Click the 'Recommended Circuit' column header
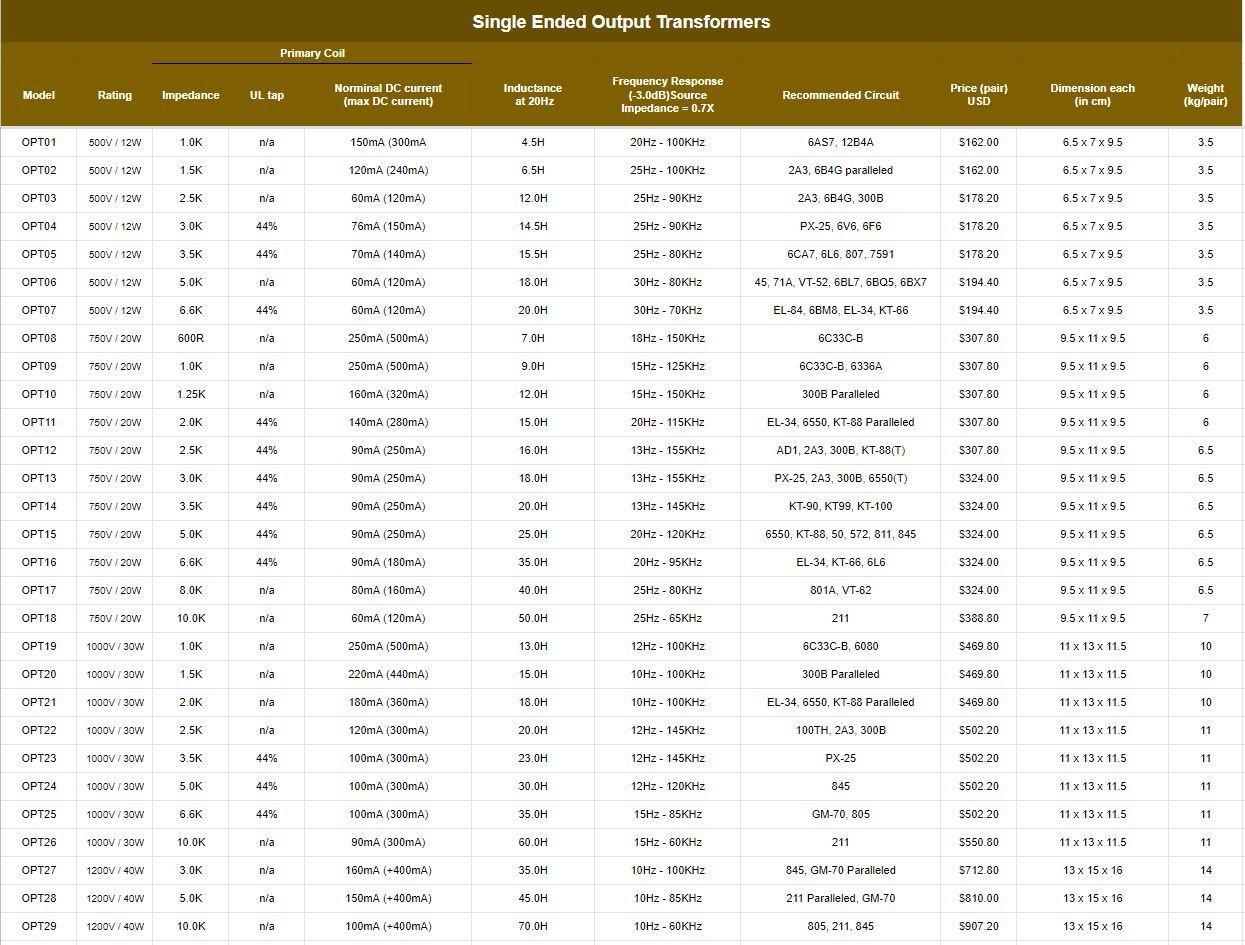The image size is (1245, 945). (x=840, y=95)
